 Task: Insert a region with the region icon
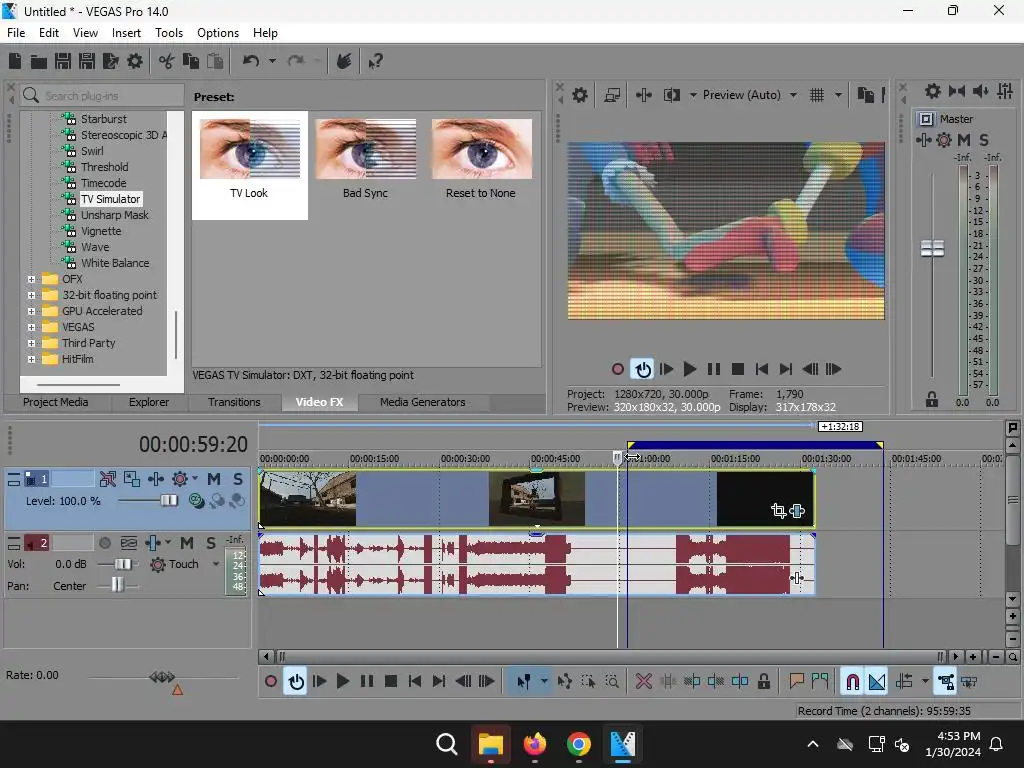[820, 682]
